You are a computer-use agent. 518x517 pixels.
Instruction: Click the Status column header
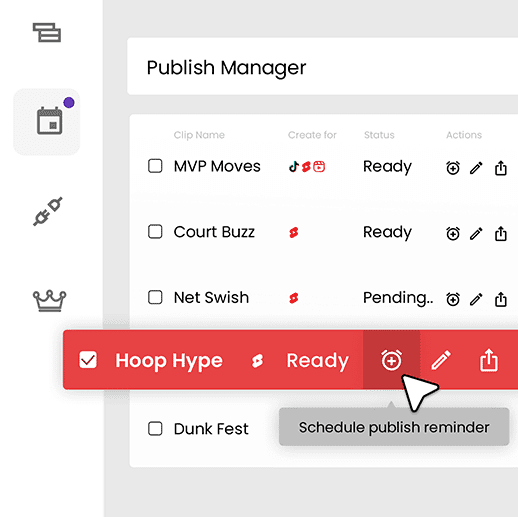pyautogui.click(x=379, y=135)
